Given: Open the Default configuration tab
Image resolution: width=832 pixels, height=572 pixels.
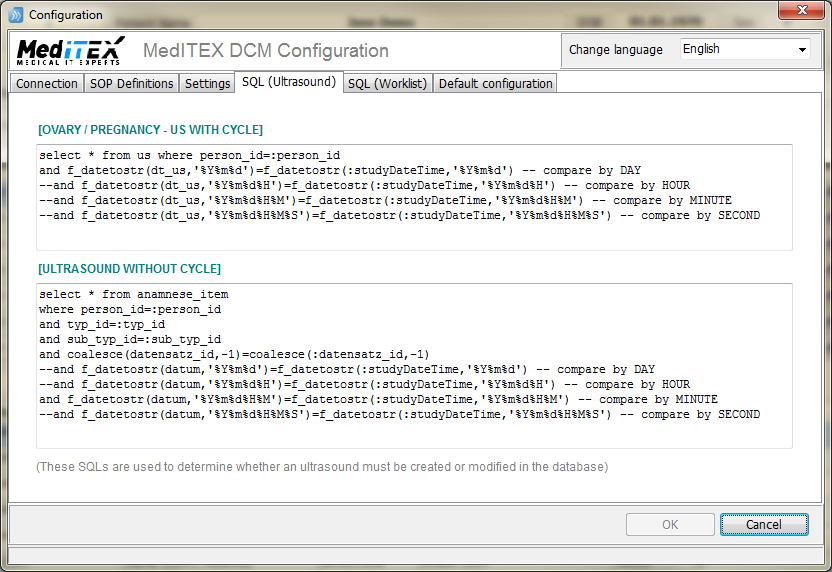Looking at the screenshot, I should pyautogui.click(x=495, y=83).
